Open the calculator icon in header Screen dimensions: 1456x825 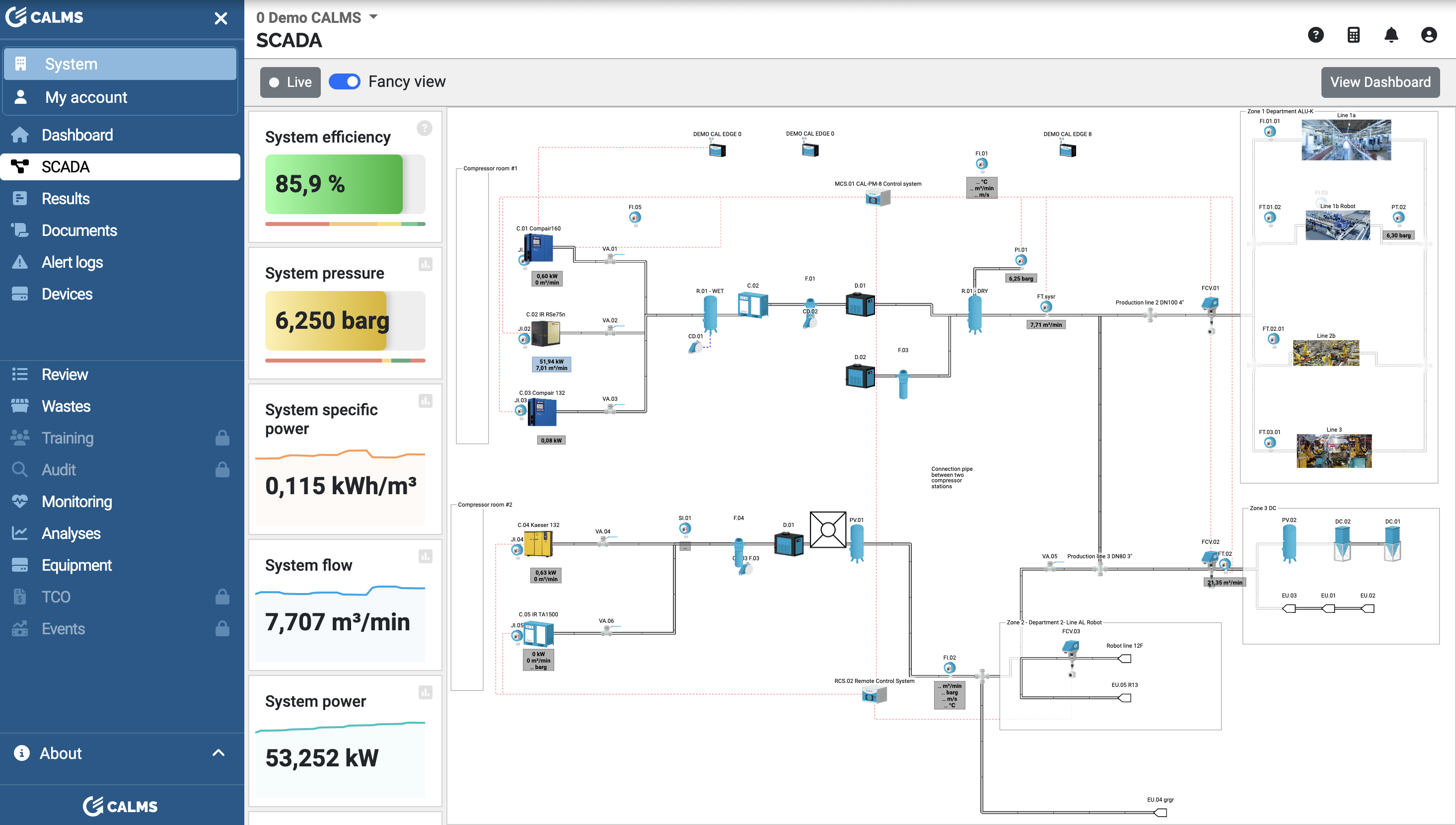click(1353, 35)
